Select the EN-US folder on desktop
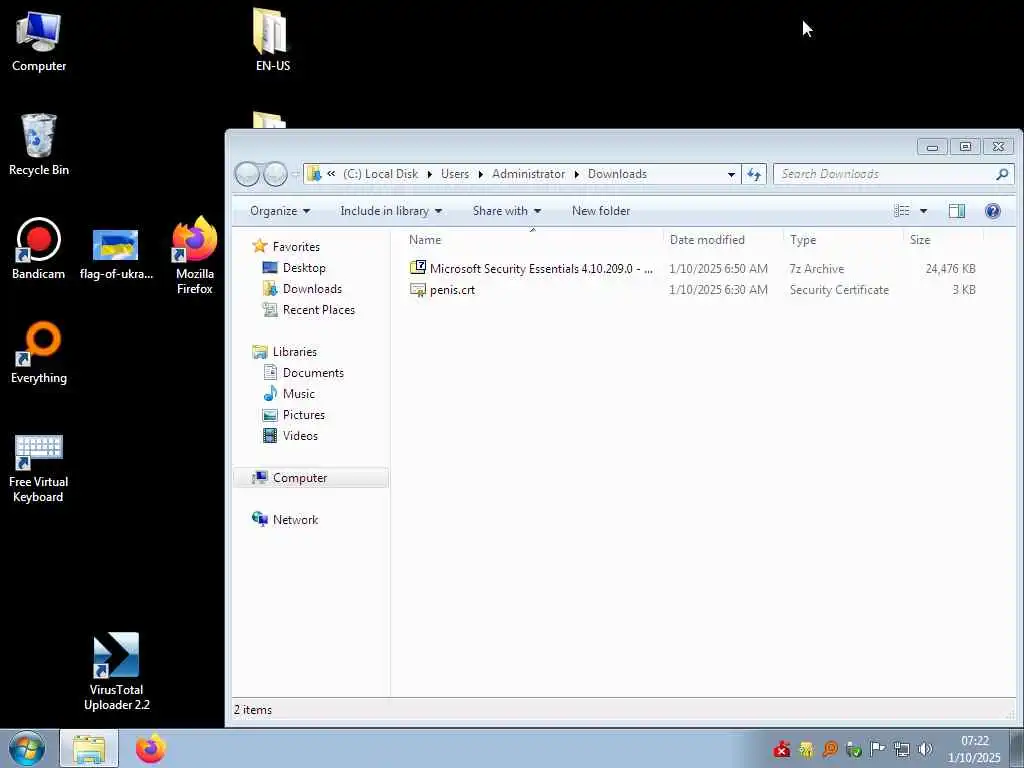The height and width of the screenshot is (768, 1024). (272, 40)
